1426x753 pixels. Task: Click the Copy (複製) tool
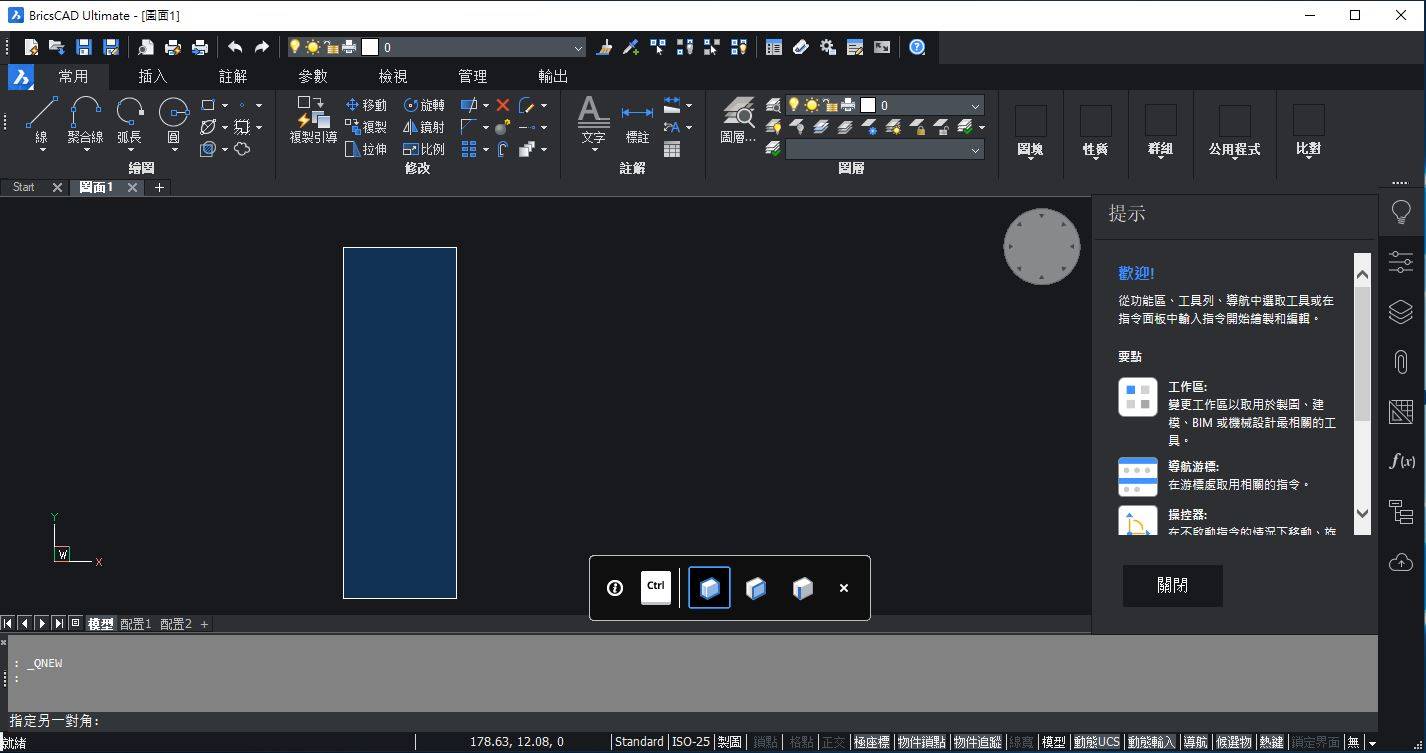(366, 127)
